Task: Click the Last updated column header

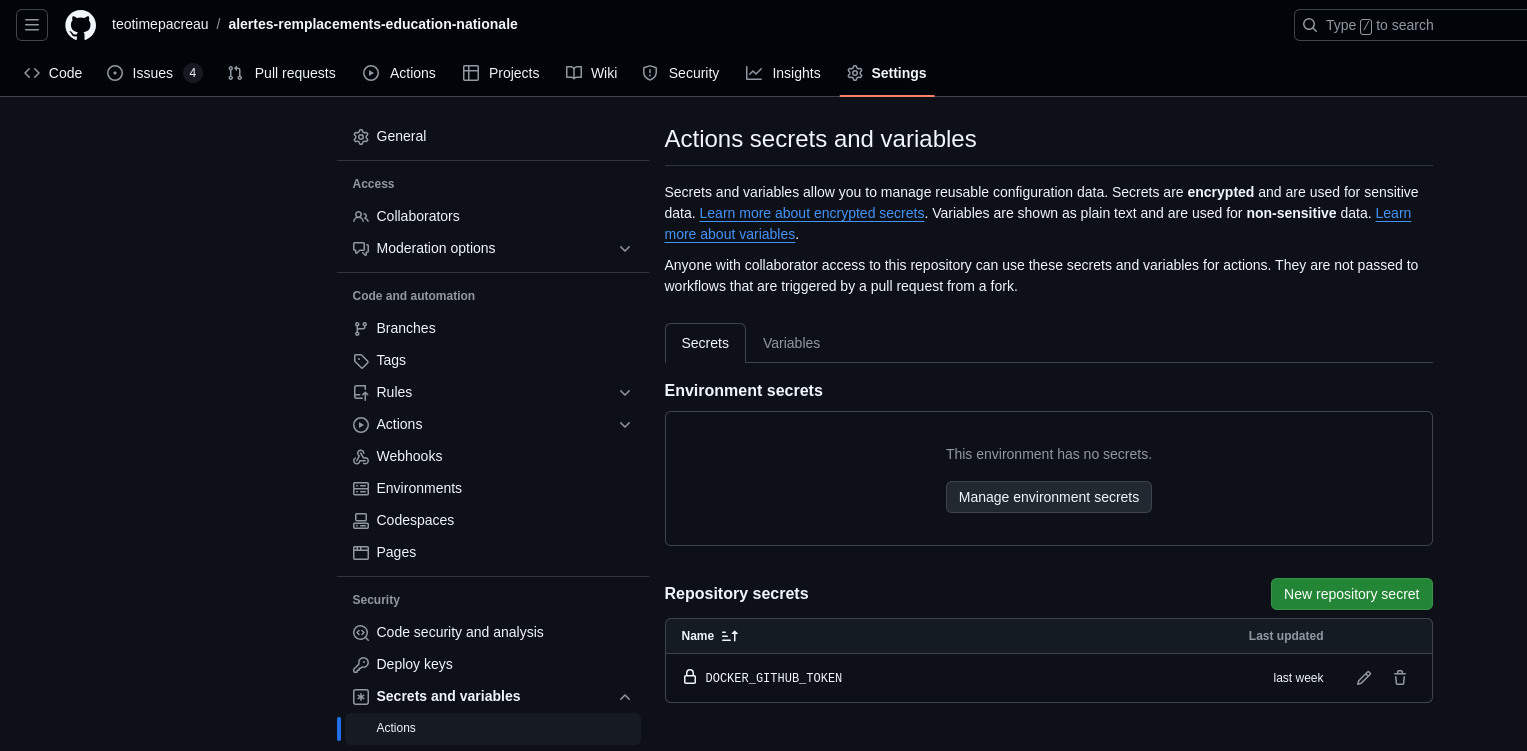Action: (x=1286, y=636)
